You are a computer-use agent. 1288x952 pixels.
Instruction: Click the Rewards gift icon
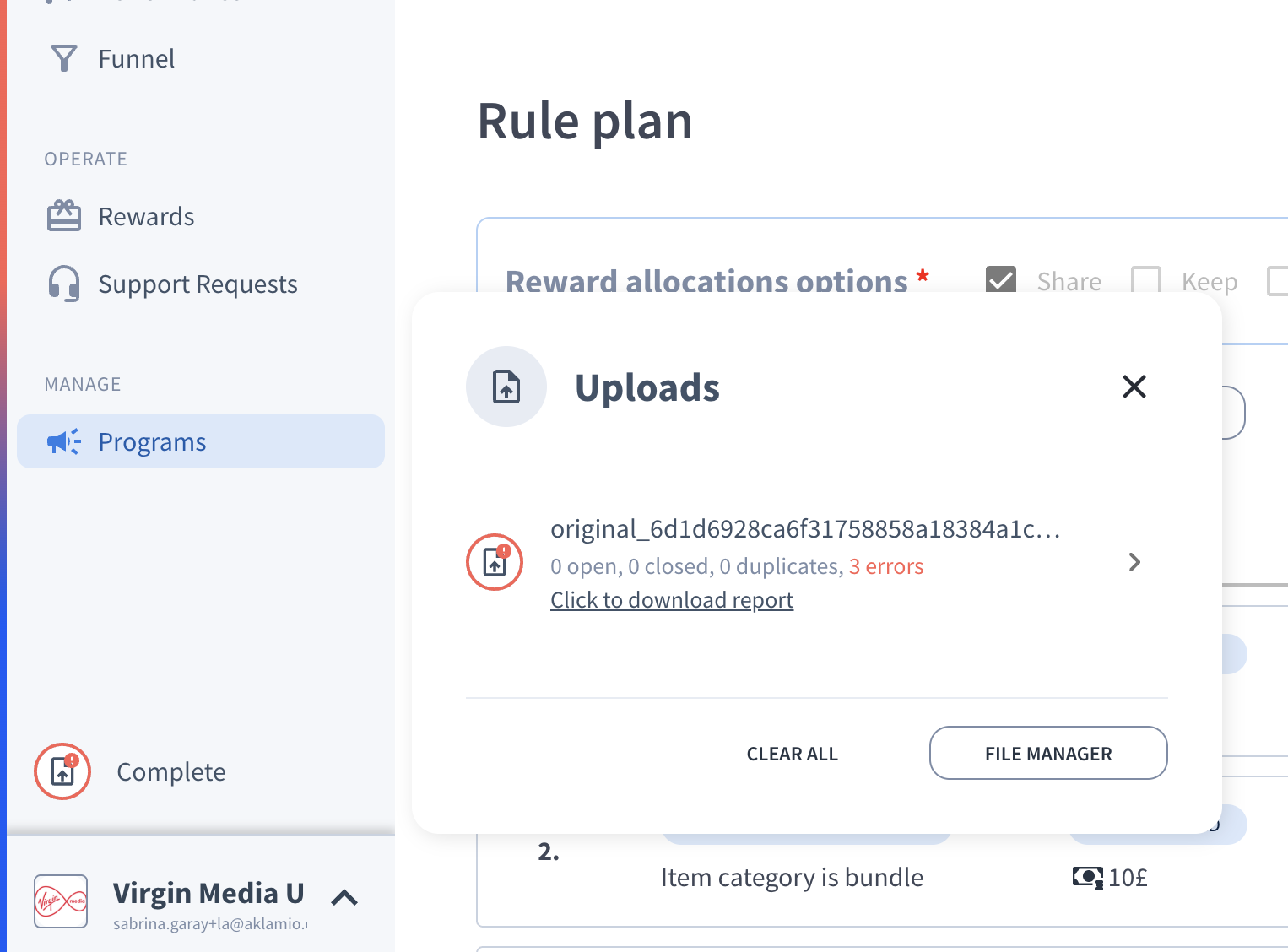coord(64,216)
